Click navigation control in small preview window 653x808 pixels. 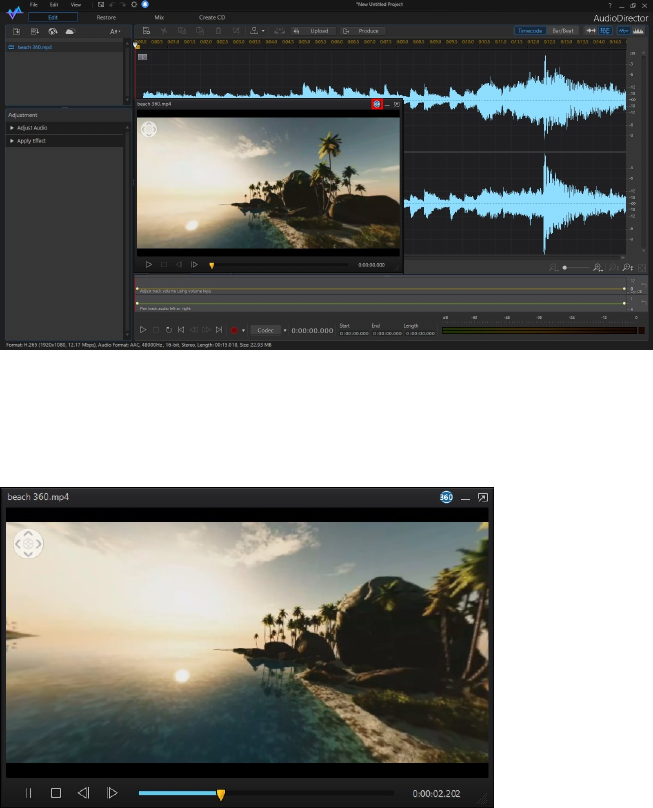pyautogui.click(x=149, y=129)
